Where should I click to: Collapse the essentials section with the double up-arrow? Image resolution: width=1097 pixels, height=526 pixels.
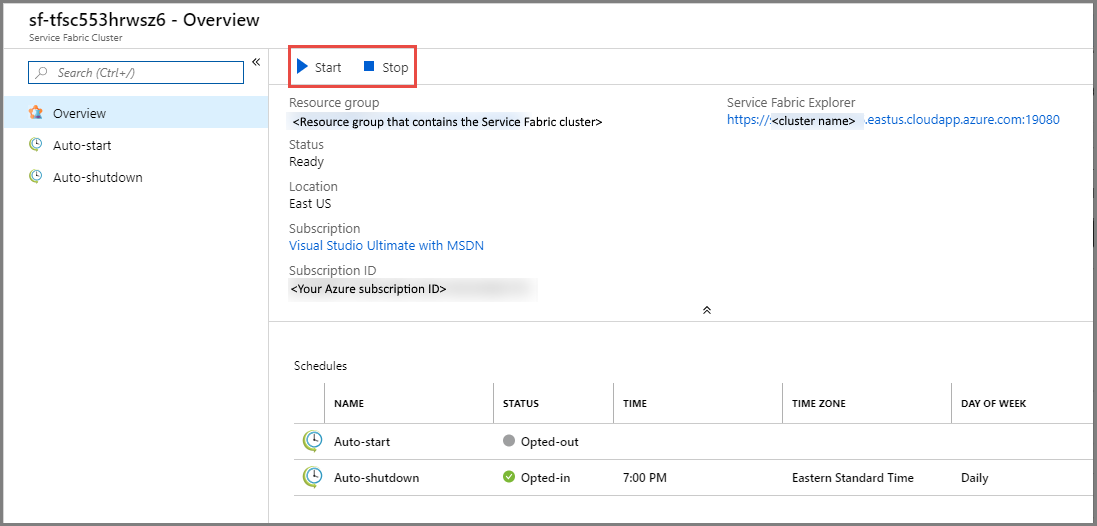pyautogui.click(x=707, y=310)
